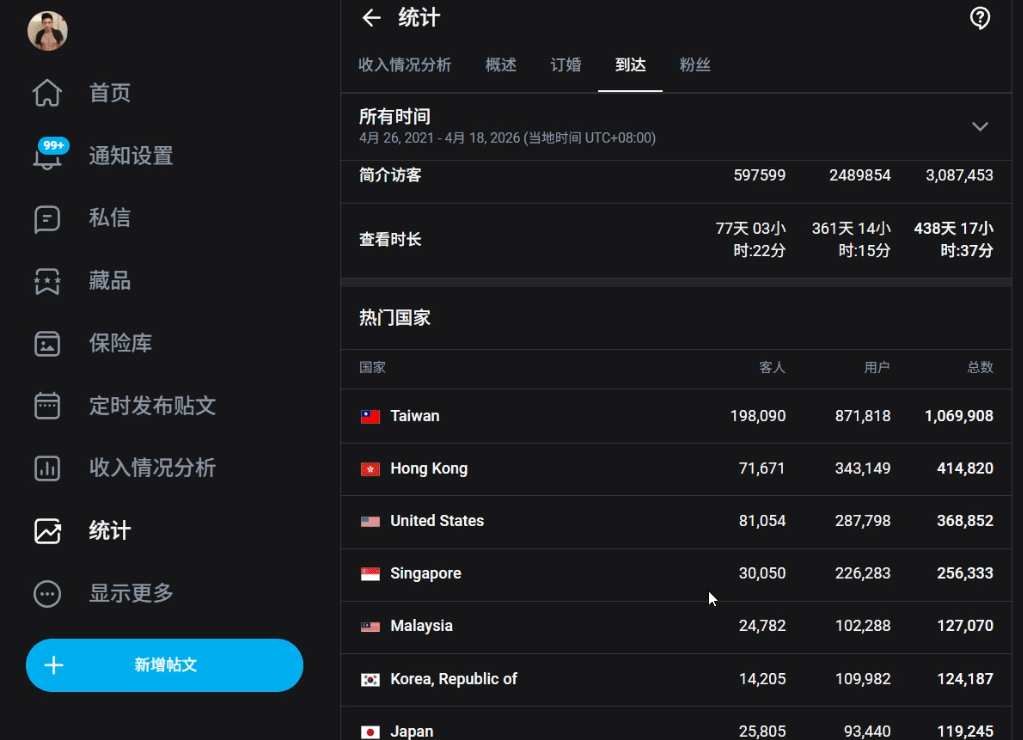
Task: Open income analysis bar chart icon in sidebar
Action: 47,468
